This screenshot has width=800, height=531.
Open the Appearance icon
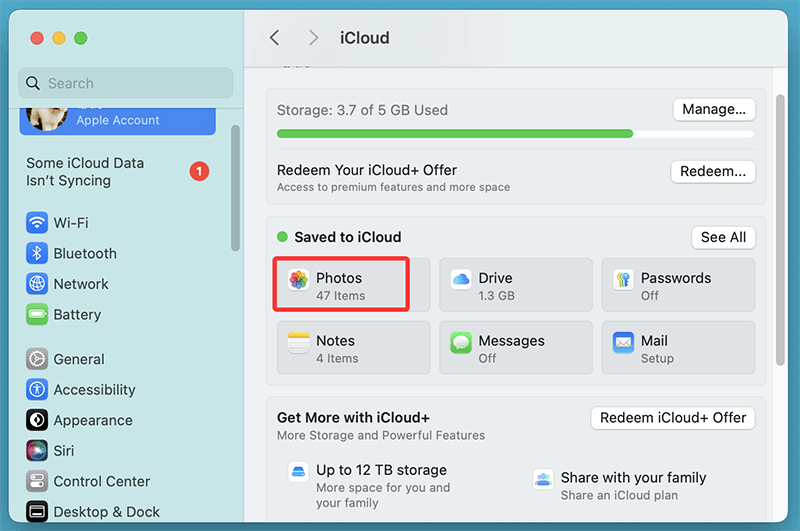(37, 420)
